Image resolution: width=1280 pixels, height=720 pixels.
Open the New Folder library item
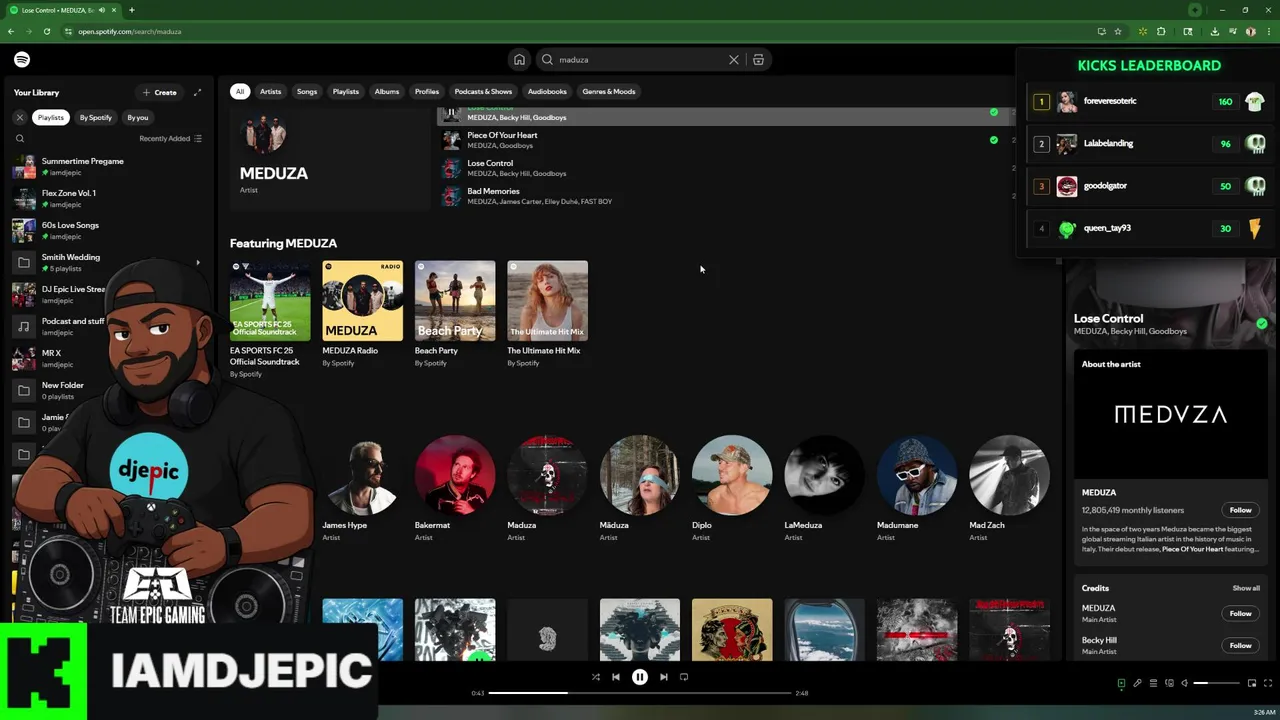pyautogui.click(x=60, y=391)
